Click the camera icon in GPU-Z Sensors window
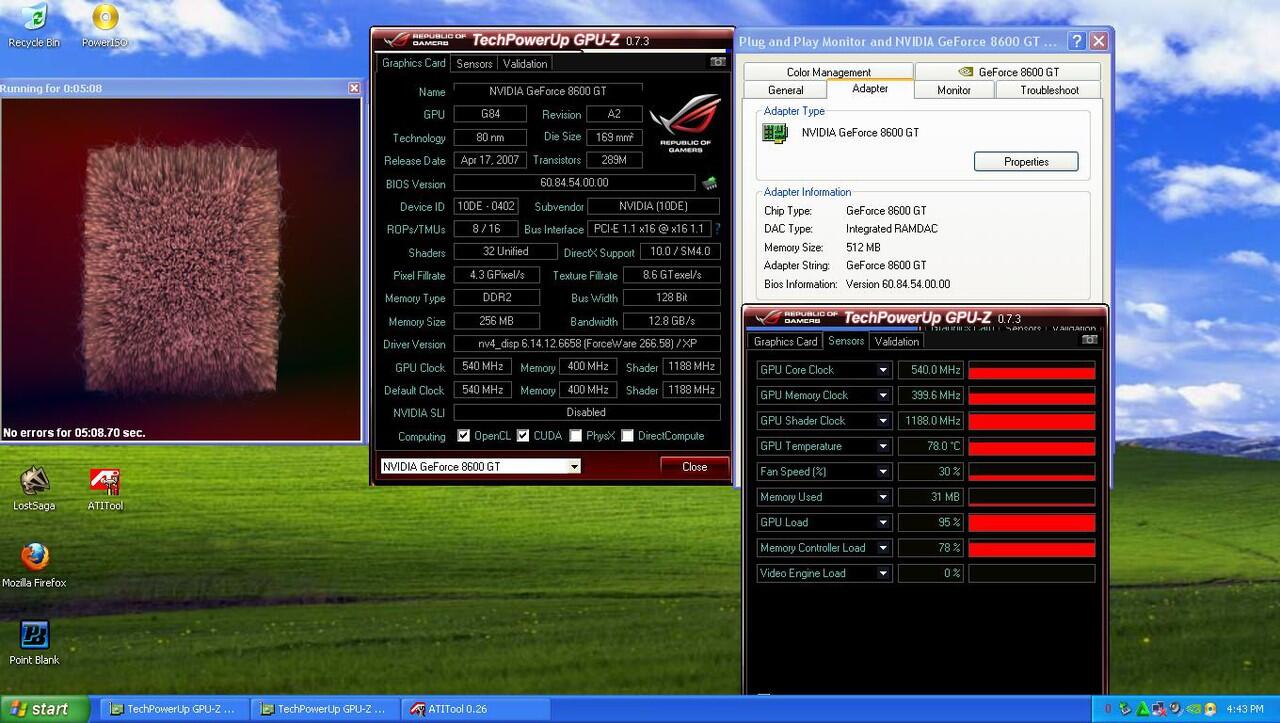Image resolution: width=1280 pixels, height=723 pixels. (1089, 340)
